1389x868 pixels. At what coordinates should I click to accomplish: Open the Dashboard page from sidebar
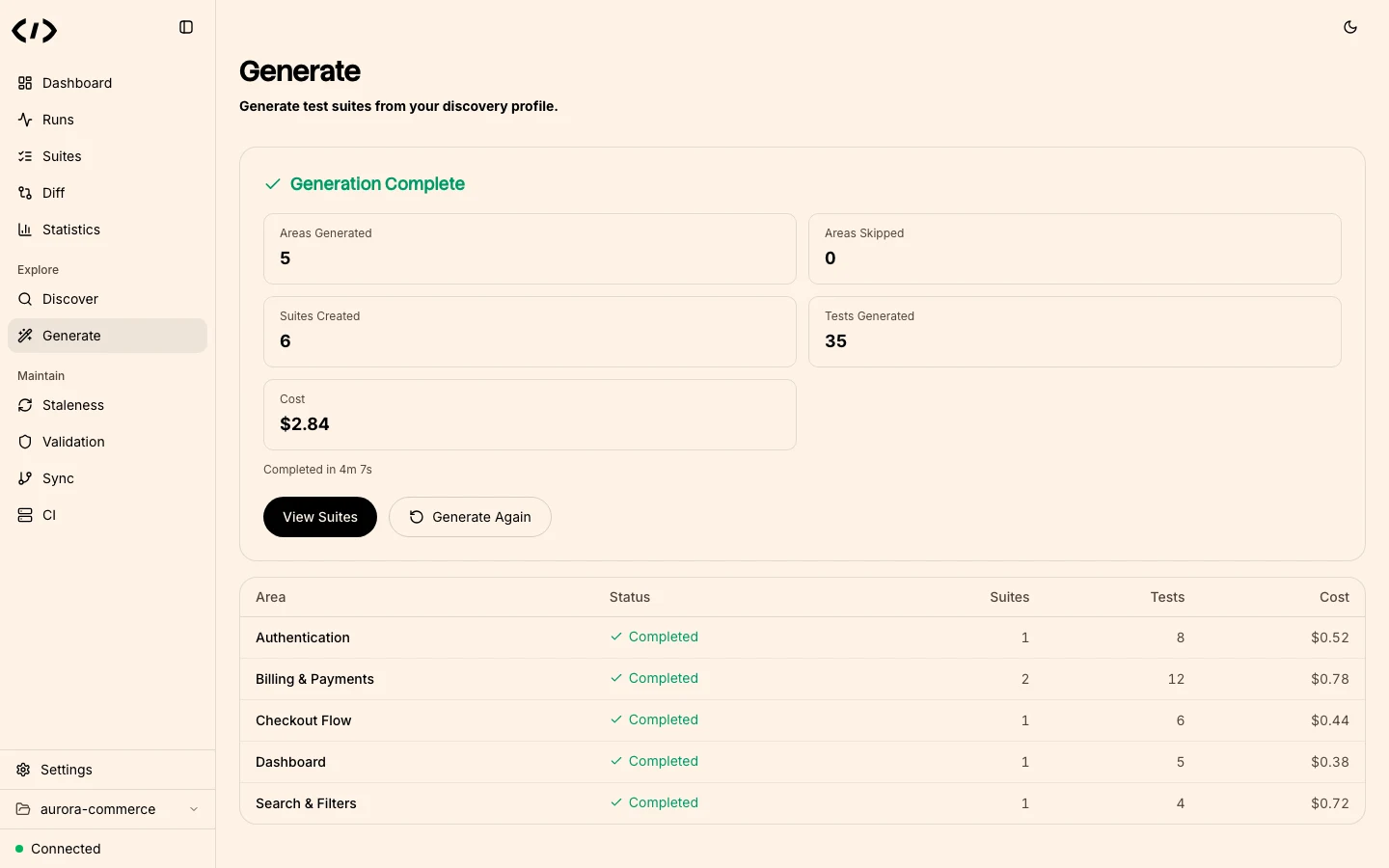77,83
